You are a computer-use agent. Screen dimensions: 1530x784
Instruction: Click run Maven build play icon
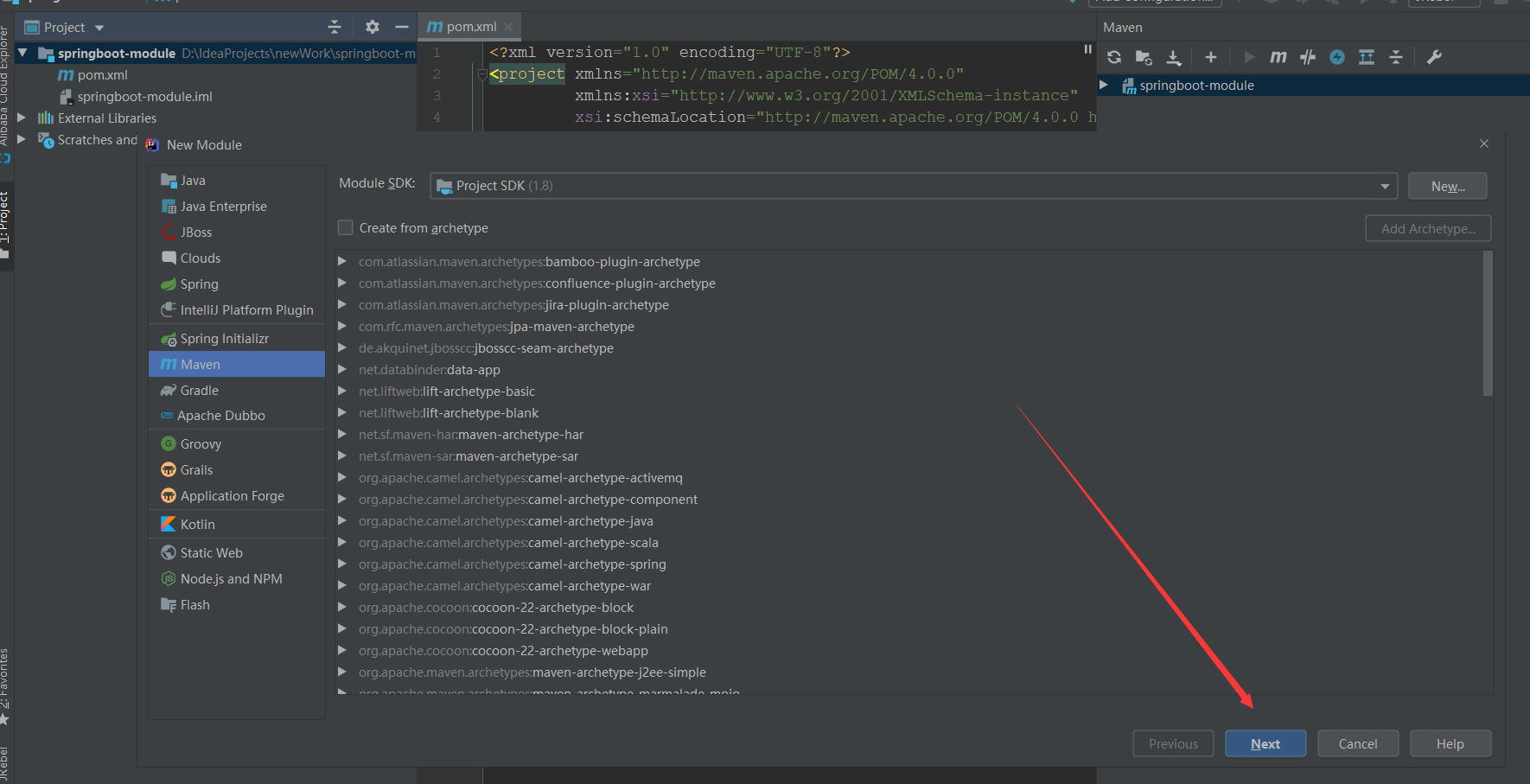pos(1249,57)
